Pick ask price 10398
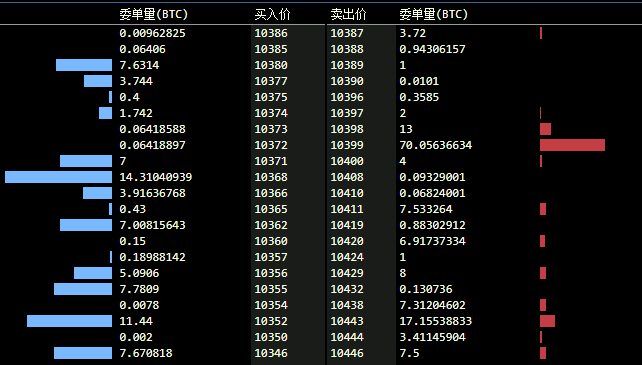This screenshot has height=365, width=642. pos(347,129)
